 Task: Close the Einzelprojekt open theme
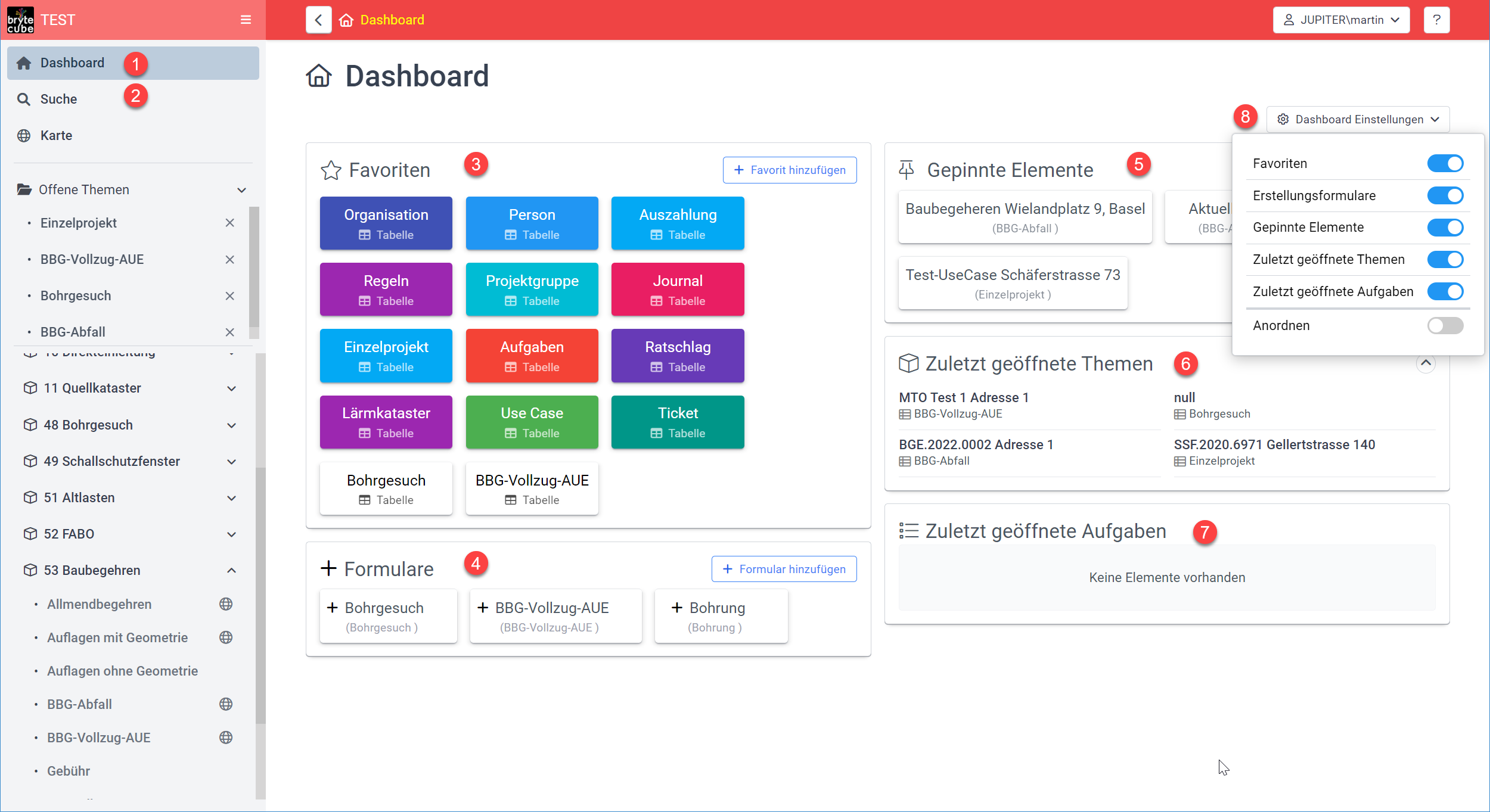[230, 223]
